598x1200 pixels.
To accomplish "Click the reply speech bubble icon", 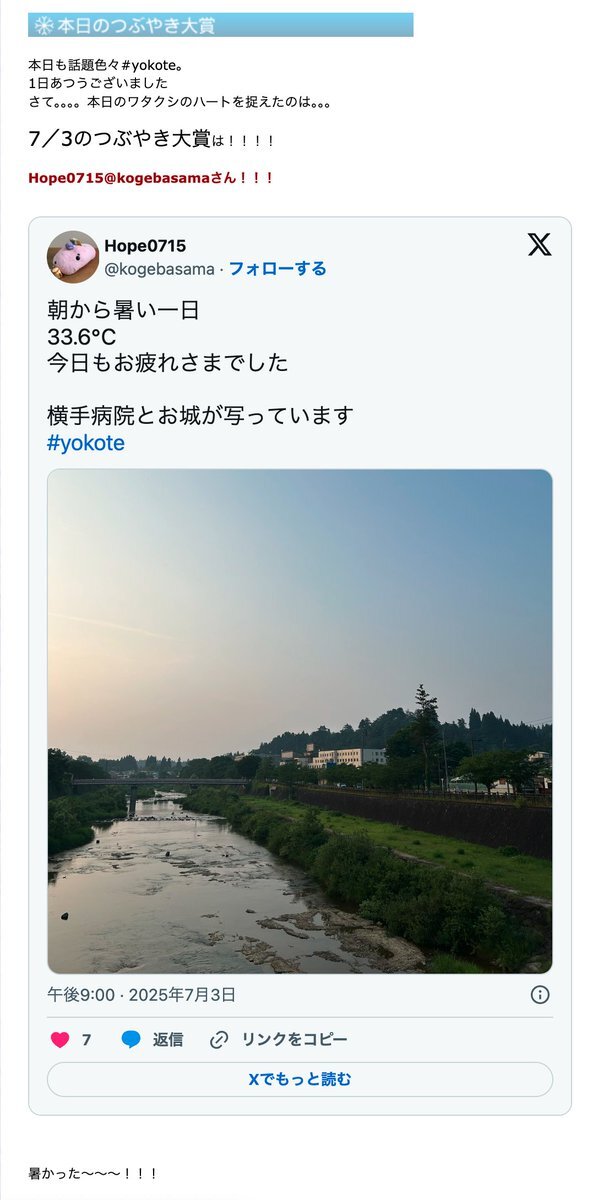I will (x=131, y=1040).
